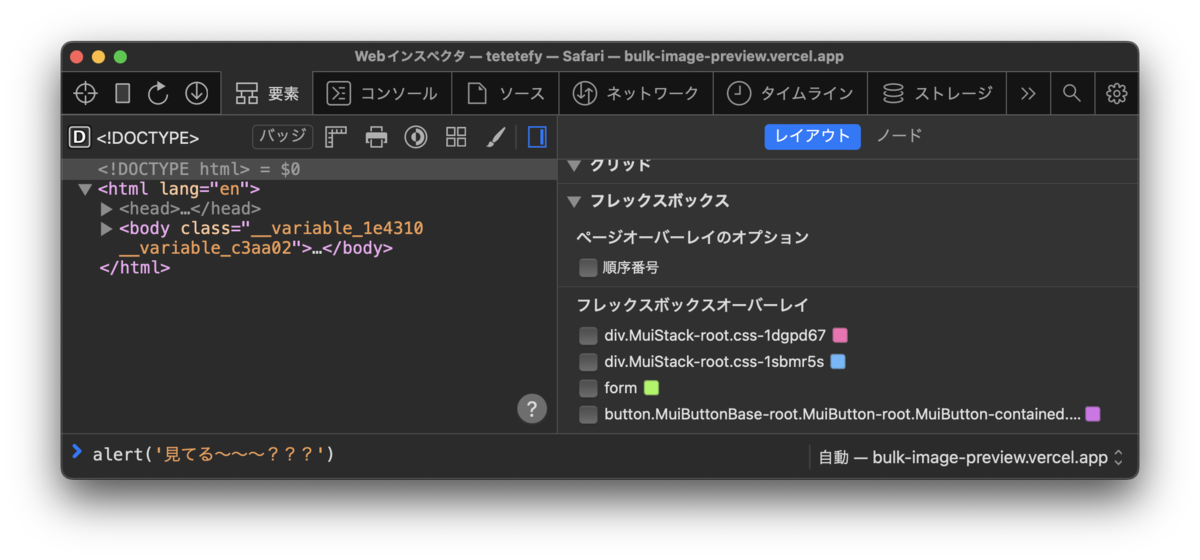Show more tabs with the double chevron
The image size is (1200, 560).
tap(1028, 93)
